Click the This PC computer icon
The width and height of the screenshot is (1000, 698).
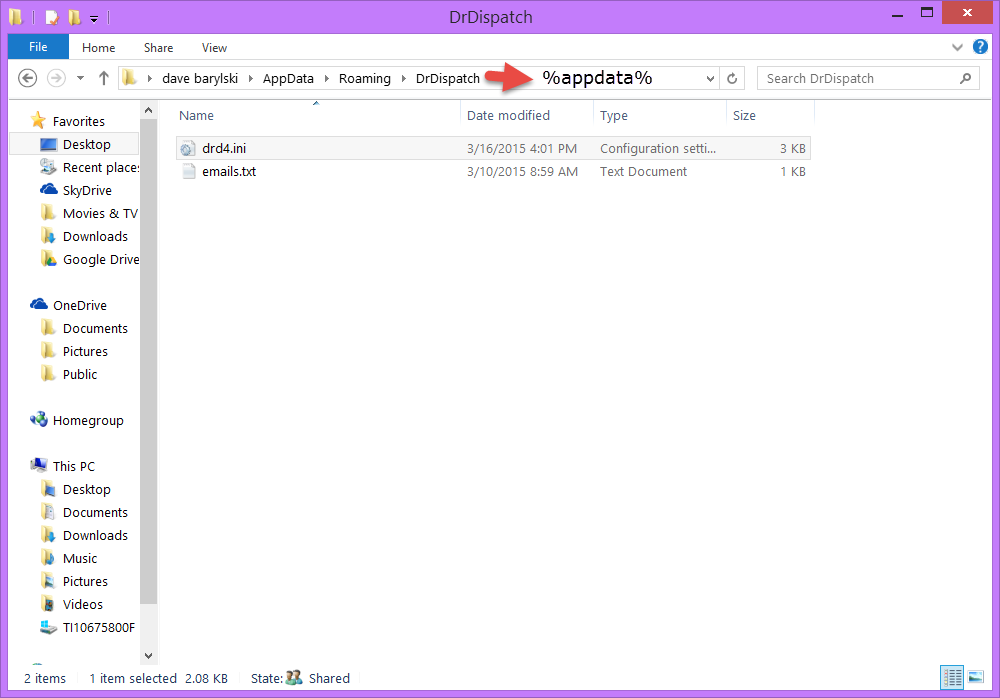[39, 465]
